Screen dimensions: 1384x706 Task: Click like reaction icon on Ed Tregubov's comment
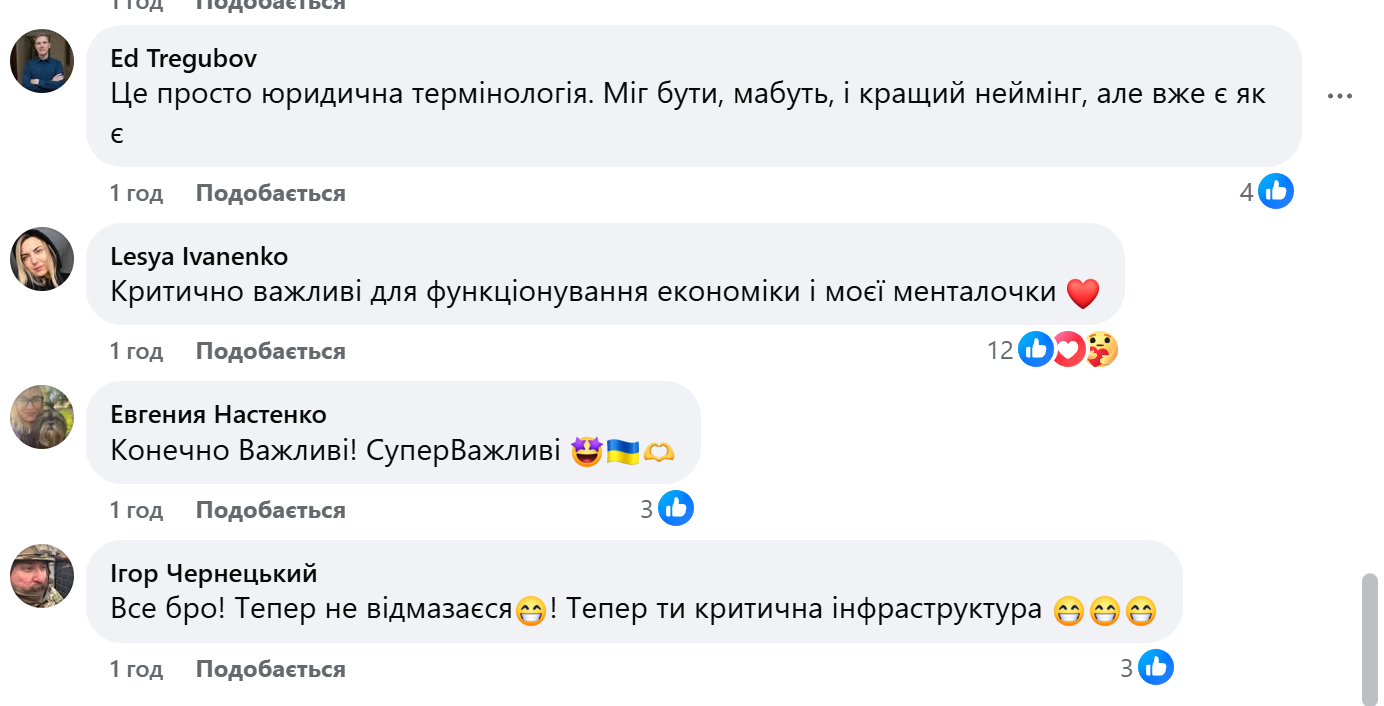(x=1276, y=191)
